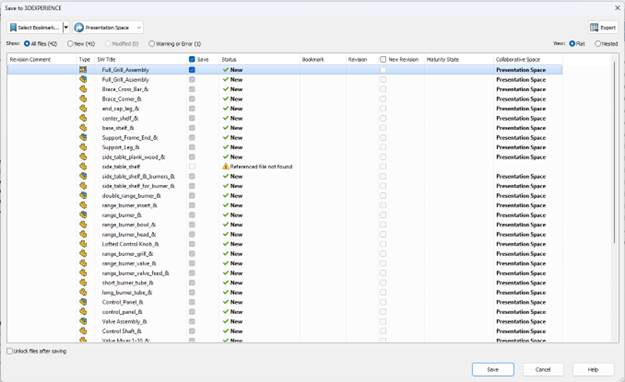625x382 pixels.
Task: Click the part icon beside Lofted Control Knob_&
Action: 83,244
